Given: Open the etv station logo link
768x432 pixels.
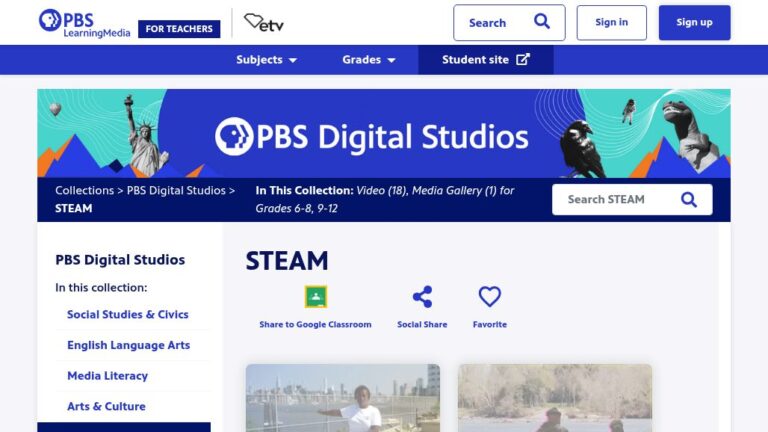Looking at the screenshot, I should [264, 23].
